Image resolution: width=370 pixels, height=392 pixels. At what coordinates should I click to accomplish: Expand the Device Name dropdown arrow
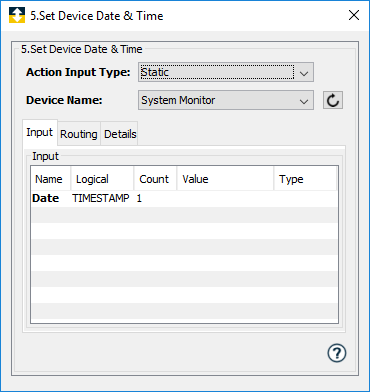click(x=304, y=100)
